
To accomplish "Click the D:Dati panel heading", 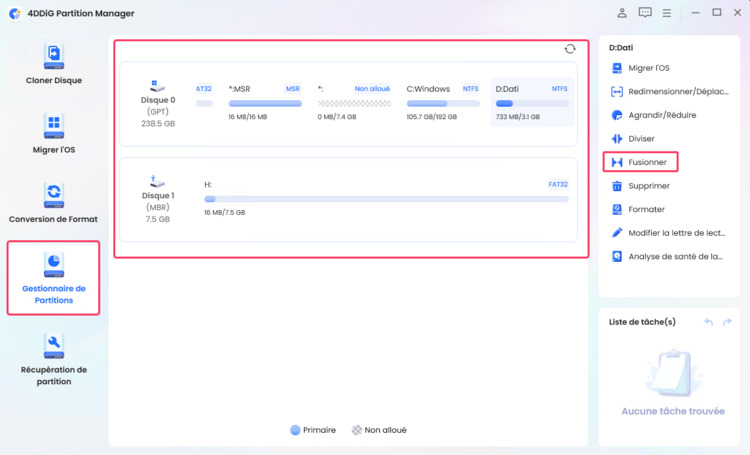I will point(621,47).
